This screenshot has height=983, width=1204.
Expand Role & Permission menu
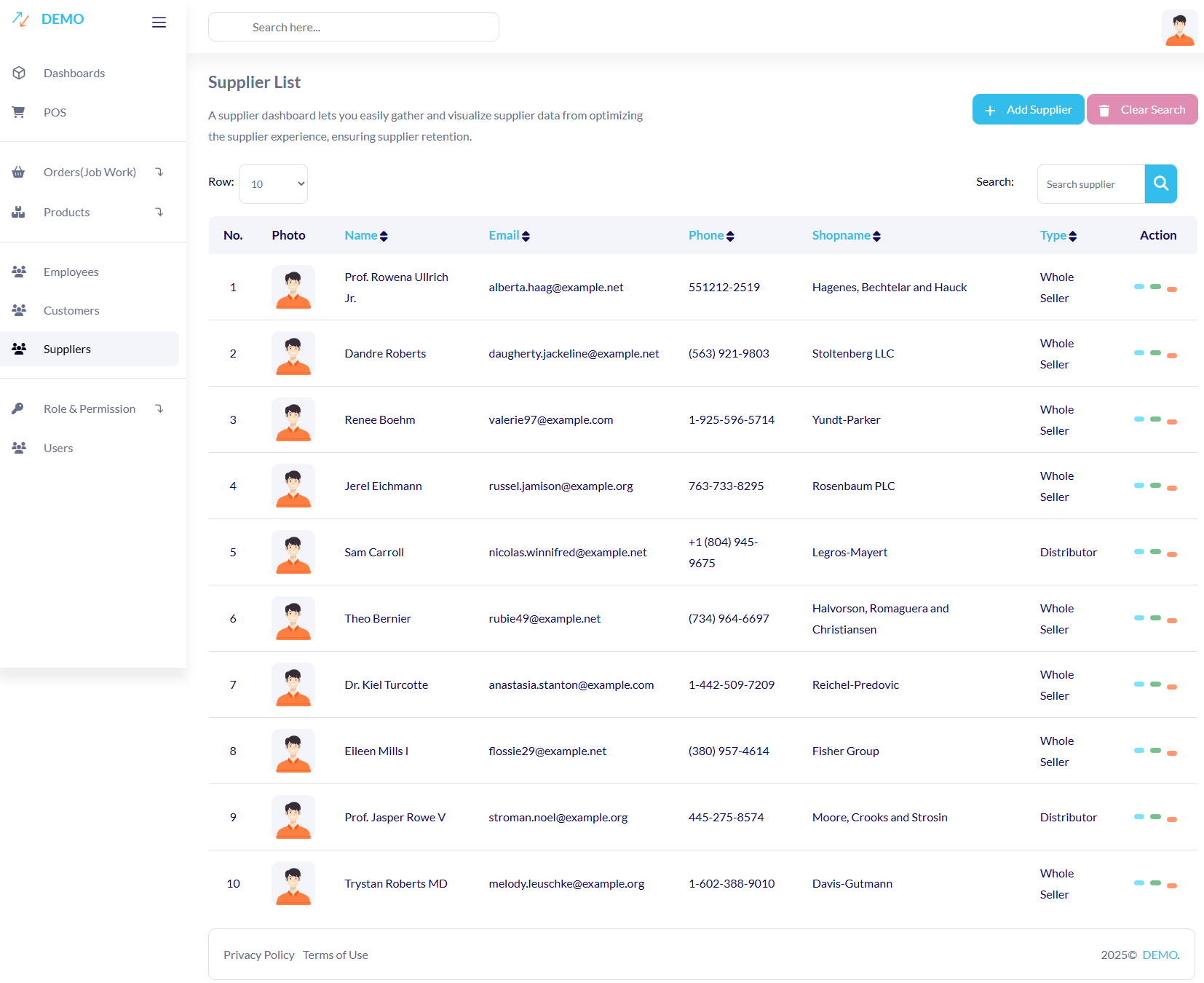pyautogui.click(x=159, y=408)
